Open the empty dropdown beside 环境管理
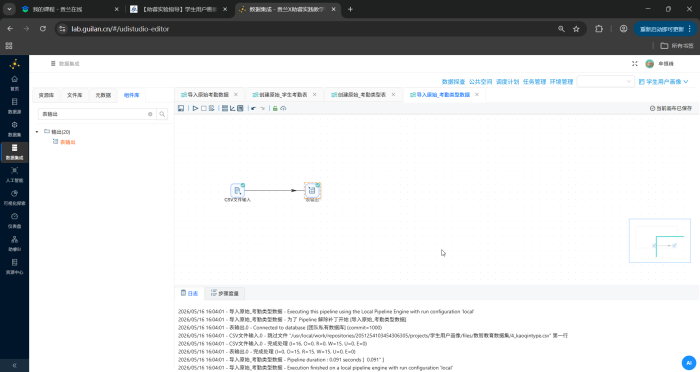 (x=605, y=81)
